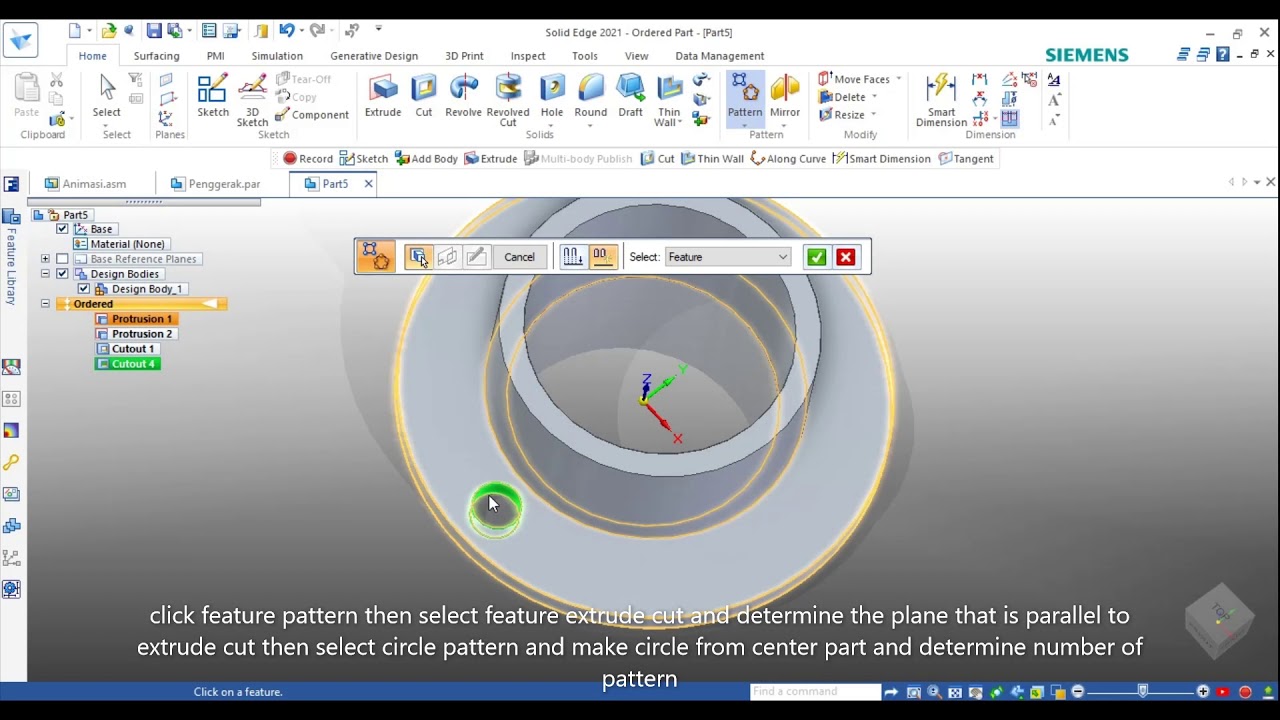
Task: Toggle the Design Bodies checkbox
Action: click(x=62, y=274)
